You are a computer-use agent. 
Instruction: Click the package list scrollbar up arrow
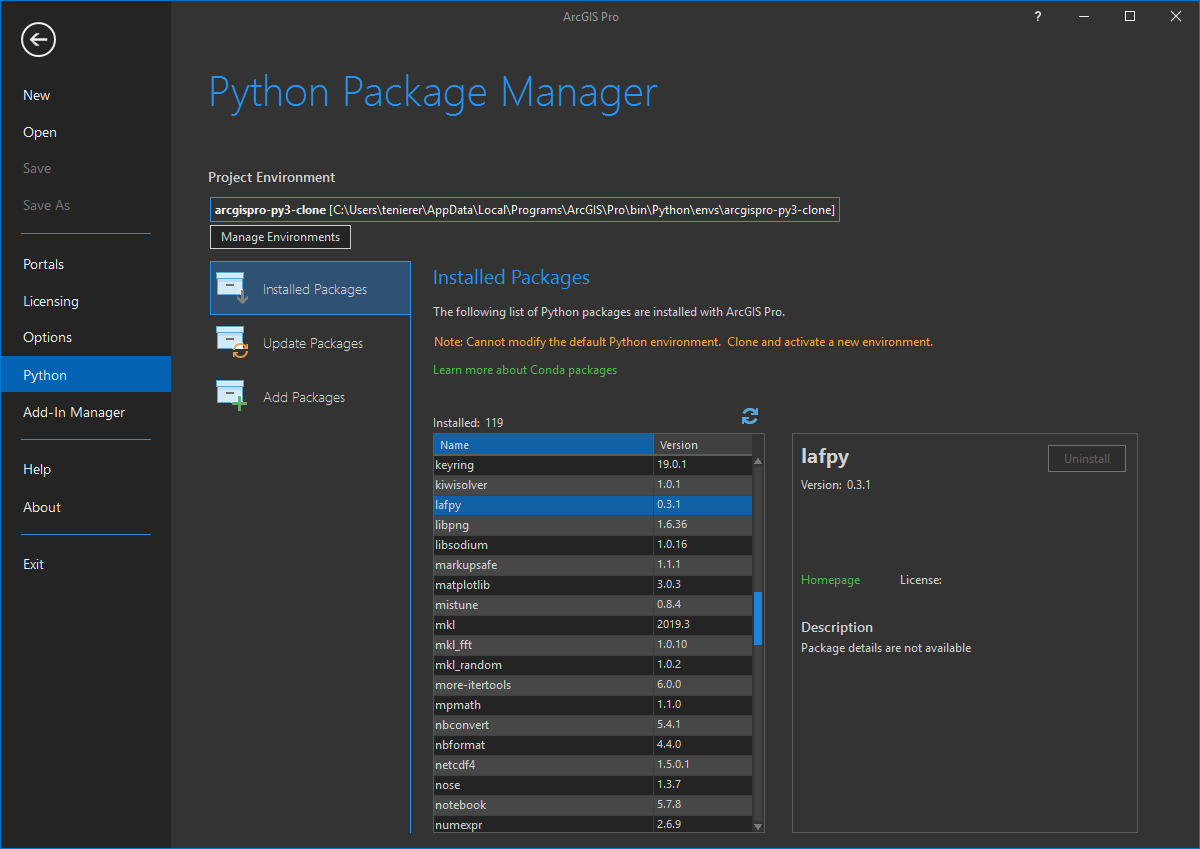coord(758,461)
